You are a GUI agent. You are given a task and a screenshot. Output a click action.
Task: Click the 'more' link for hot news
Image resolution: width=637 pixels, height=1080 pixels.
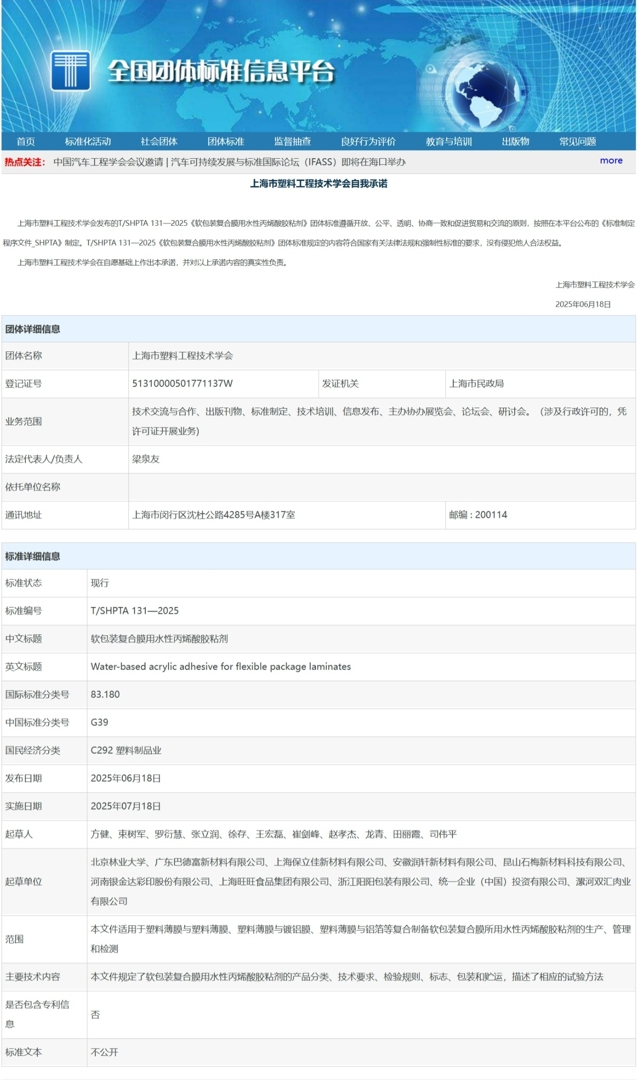(x=611, y=160)
